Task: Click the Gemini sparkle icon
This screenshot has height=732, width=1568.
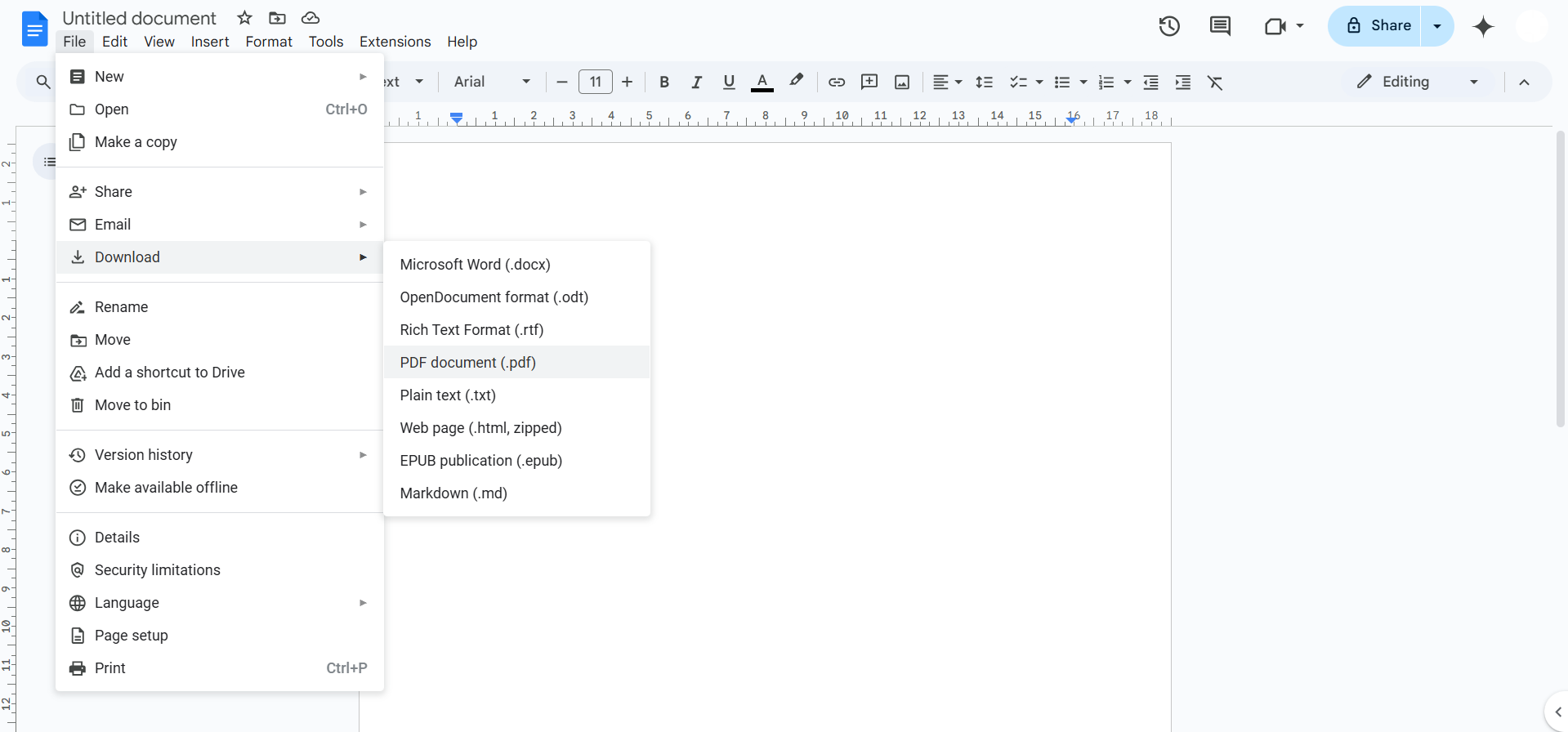Action: pyautogui.click(x=1482, y=27)
